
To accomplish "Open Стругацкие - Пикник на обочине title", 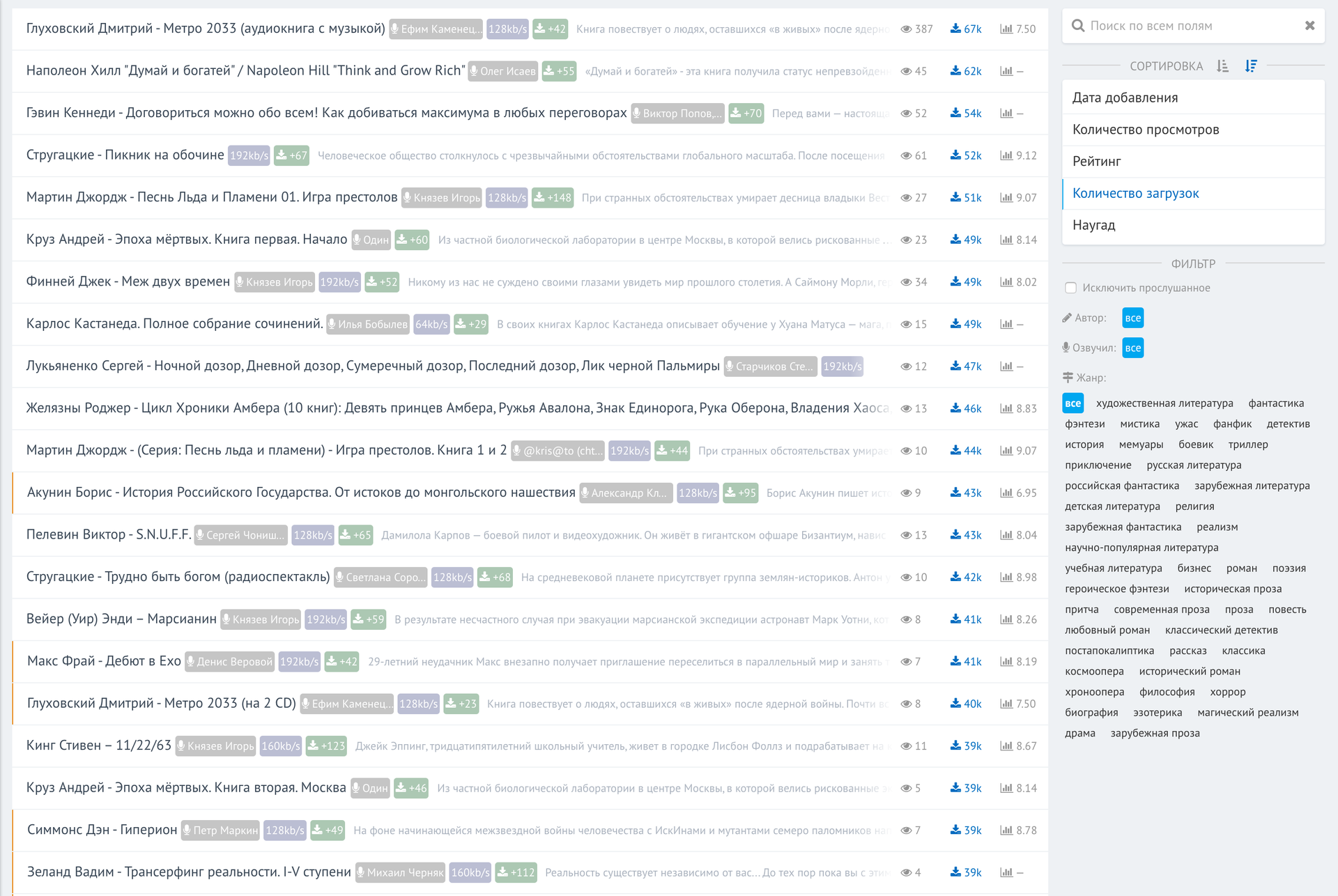I will [x=125, y=155].
